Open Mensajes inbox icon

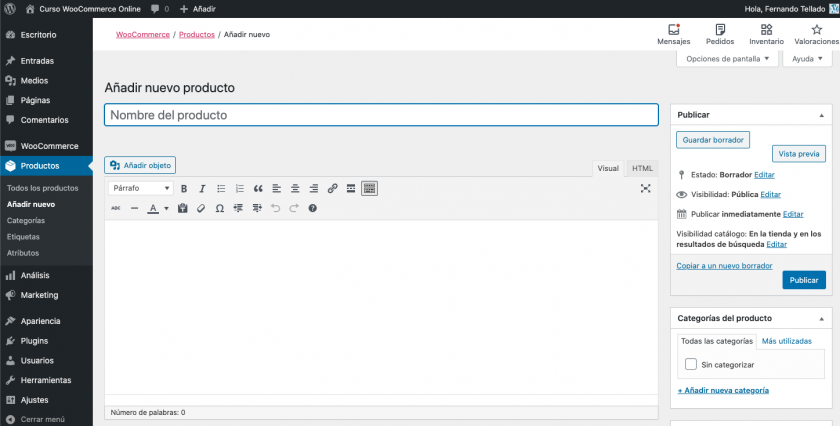coord(673,35)
